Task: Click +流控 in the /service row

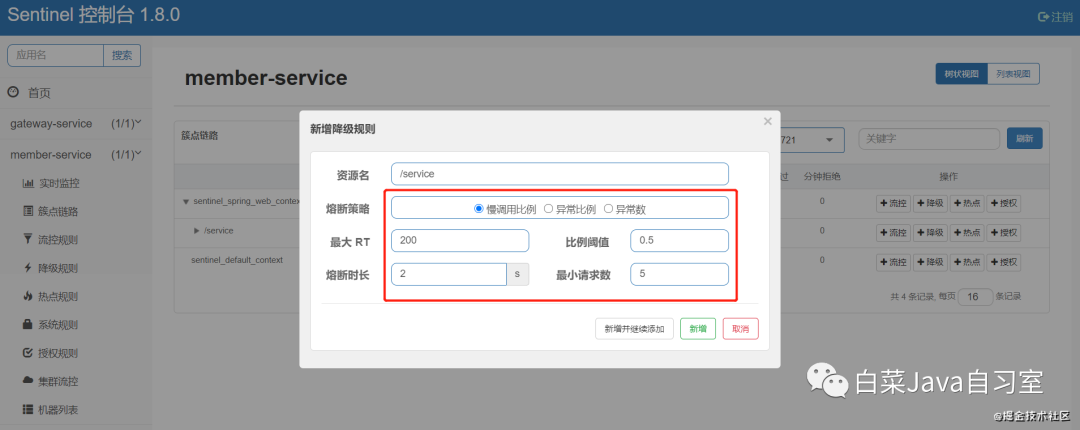Action: click(x=893, y=232)
